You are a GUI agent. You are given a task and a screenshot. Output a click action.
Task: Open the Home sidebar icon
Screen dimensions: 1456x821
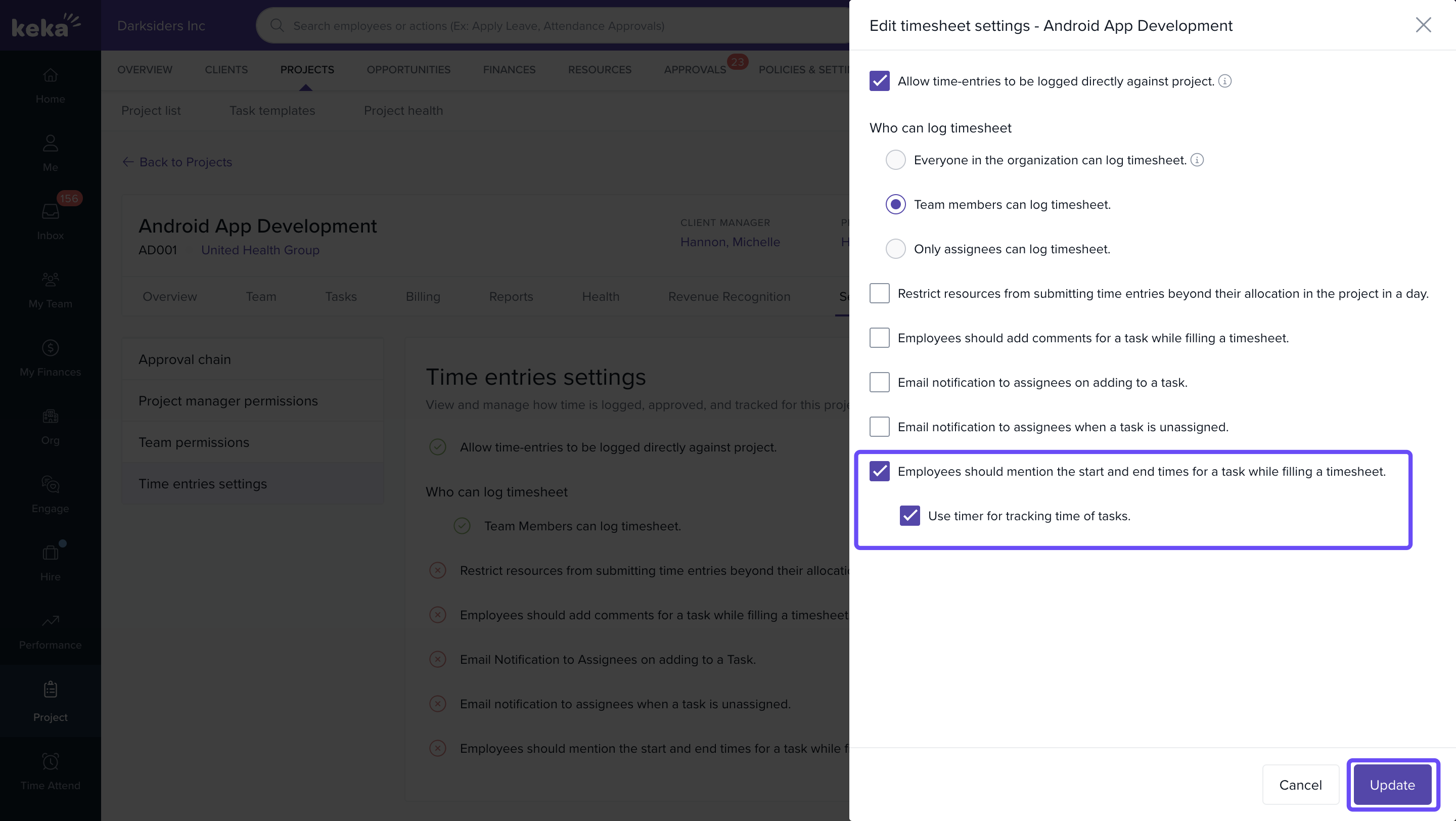point(51,75)
